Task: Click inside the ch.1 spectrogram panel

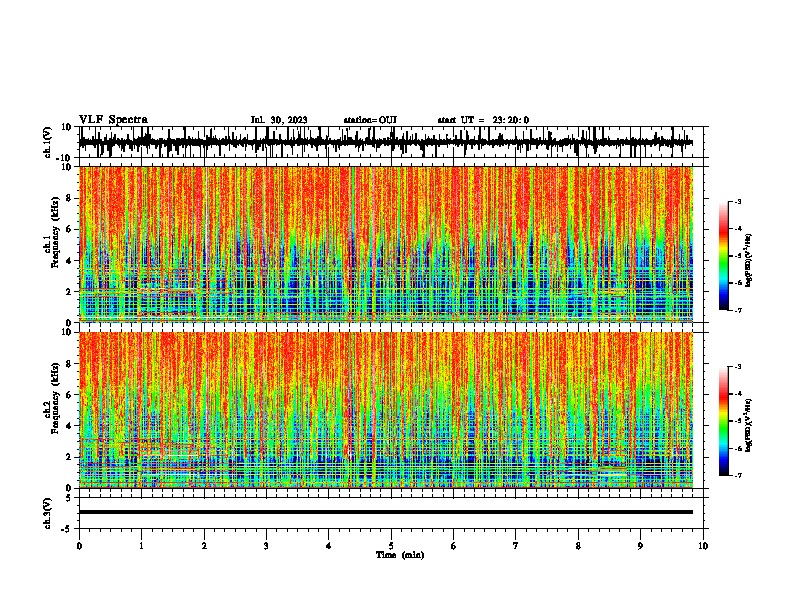Action: 386,244
